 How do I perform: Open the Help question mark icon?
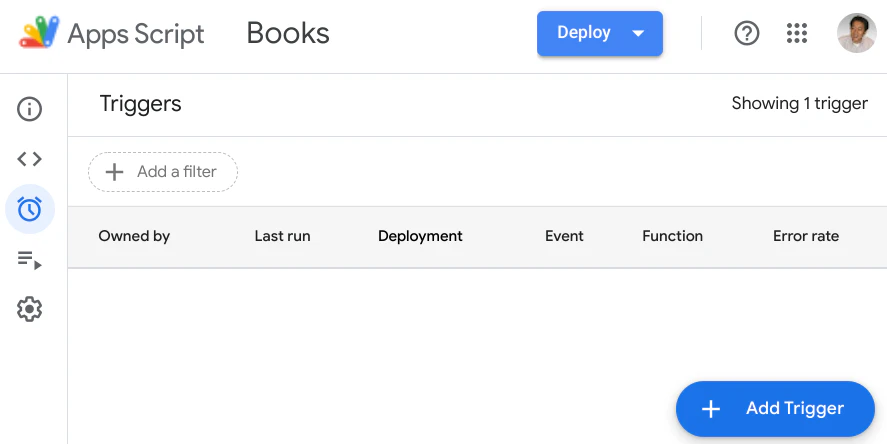pyautogui.click(x=747, y=33)
